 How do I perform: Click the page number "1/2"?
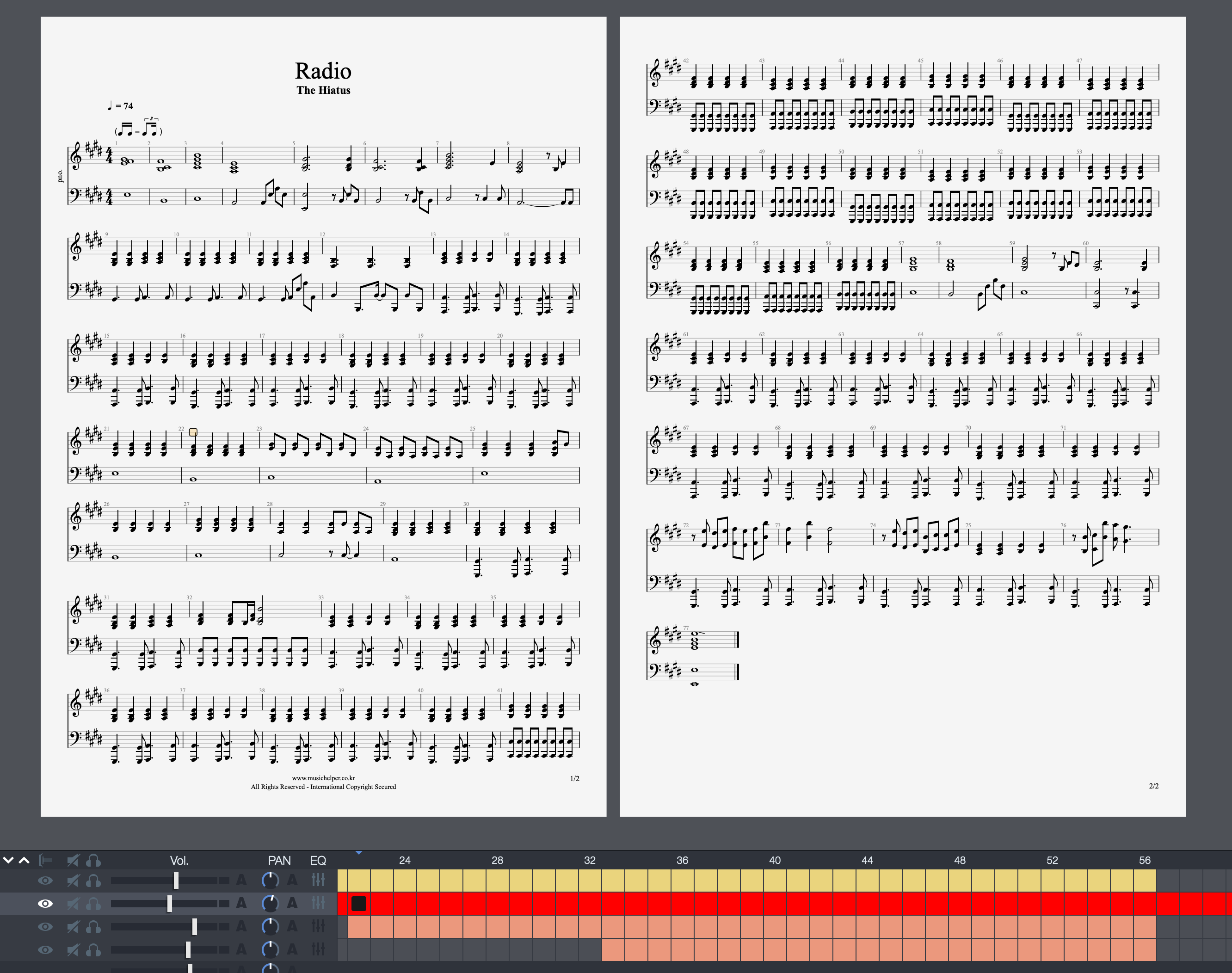tap(575, 779)
